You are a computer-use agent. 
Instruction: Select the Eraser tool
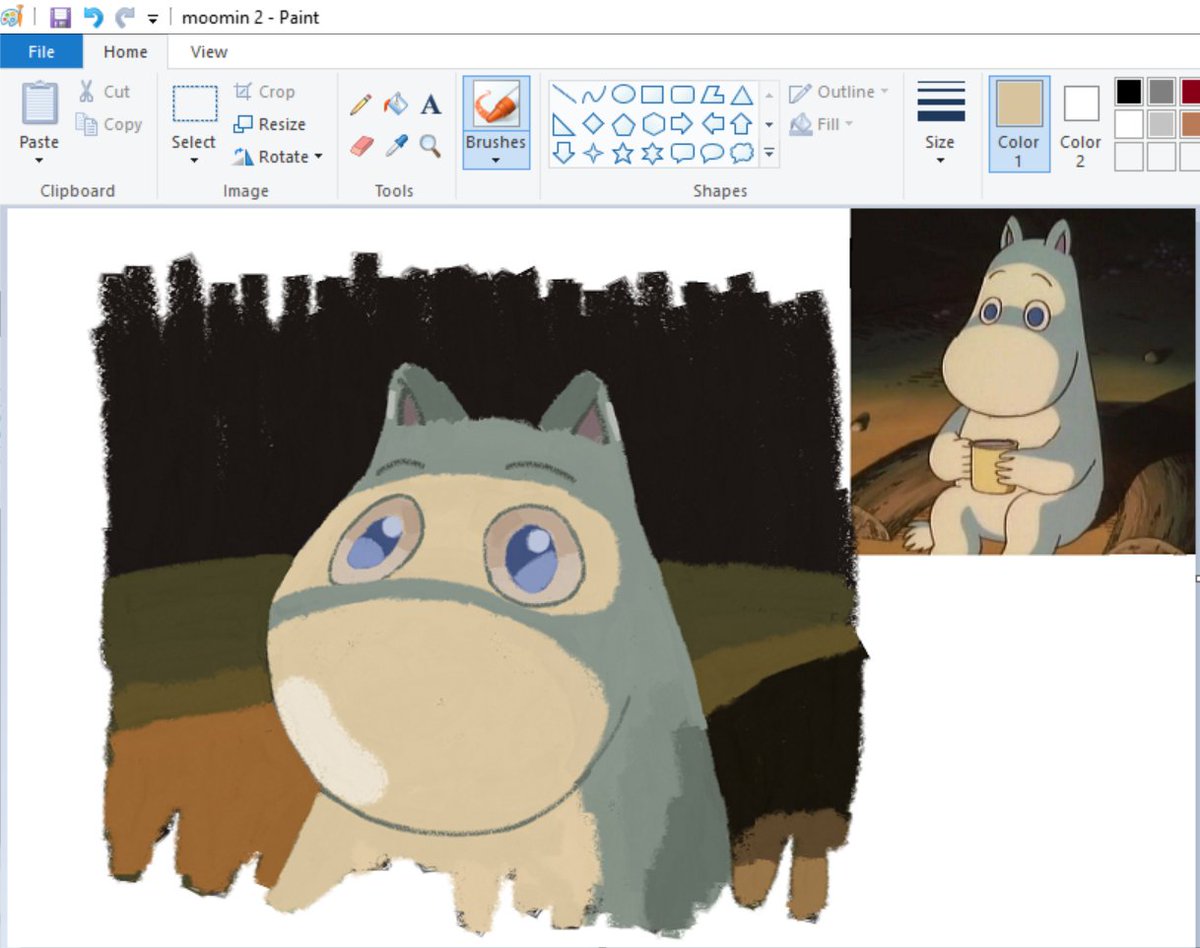[x=361, y=146]
